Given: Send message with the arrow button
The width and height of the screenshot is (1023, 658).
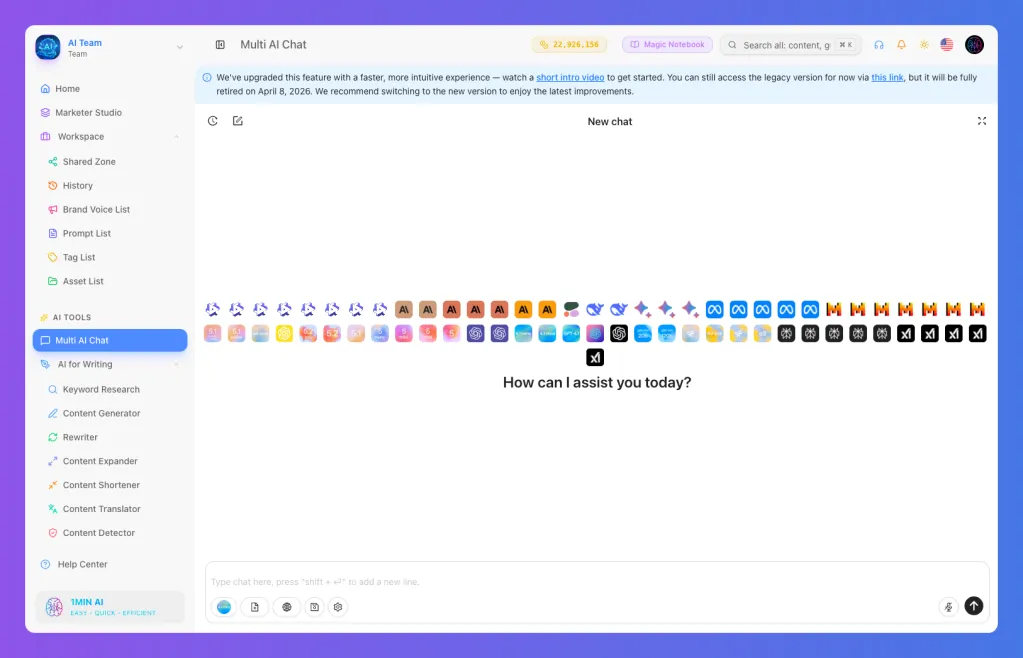Looking at the screenshot, I should (973, 606).
